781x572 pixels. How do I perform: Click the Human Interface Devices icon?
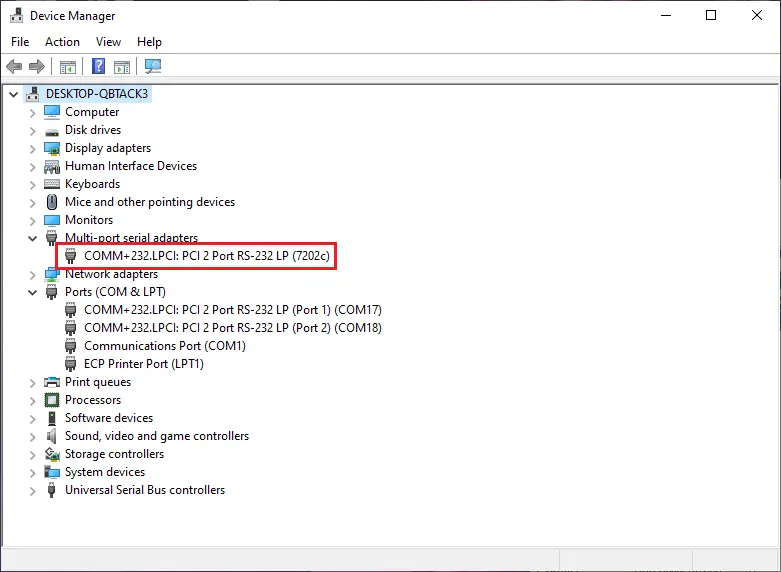[52, 166]
